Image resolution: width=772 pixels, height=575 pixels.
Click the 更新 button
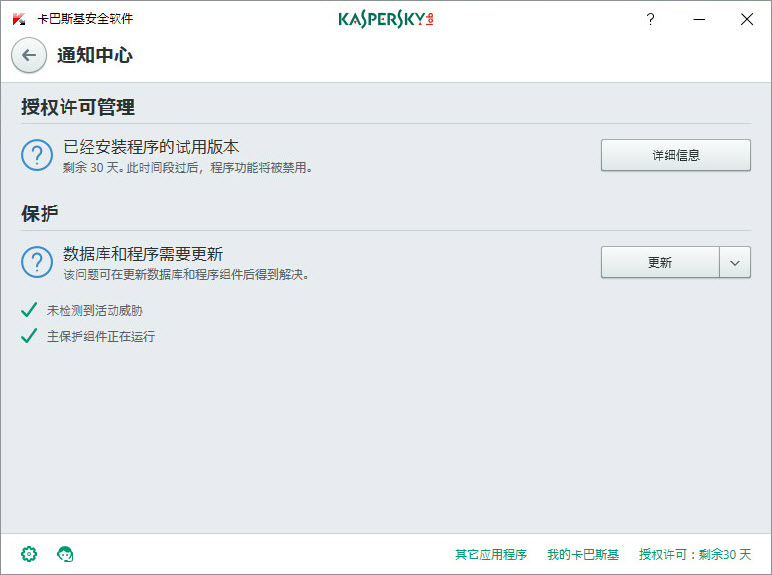(x=660, y=262)
